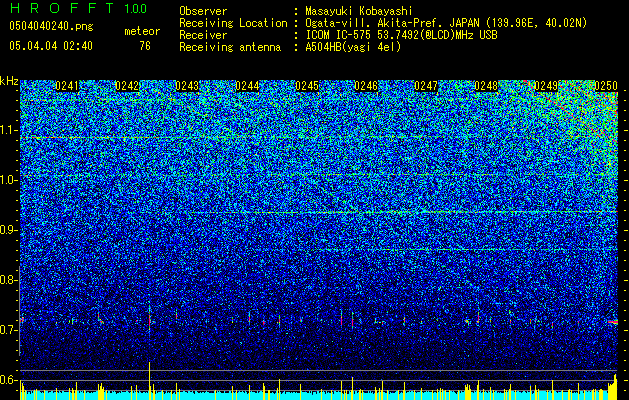The height and width of the screenshot is (400, 629).
Task: Click the 0245 time marker
Action: pyautogui.click(x=307, y=86)
